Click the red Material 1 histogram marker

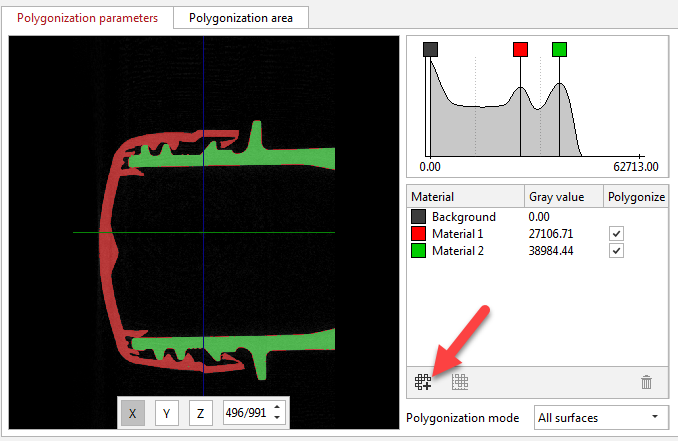[521, 49]
